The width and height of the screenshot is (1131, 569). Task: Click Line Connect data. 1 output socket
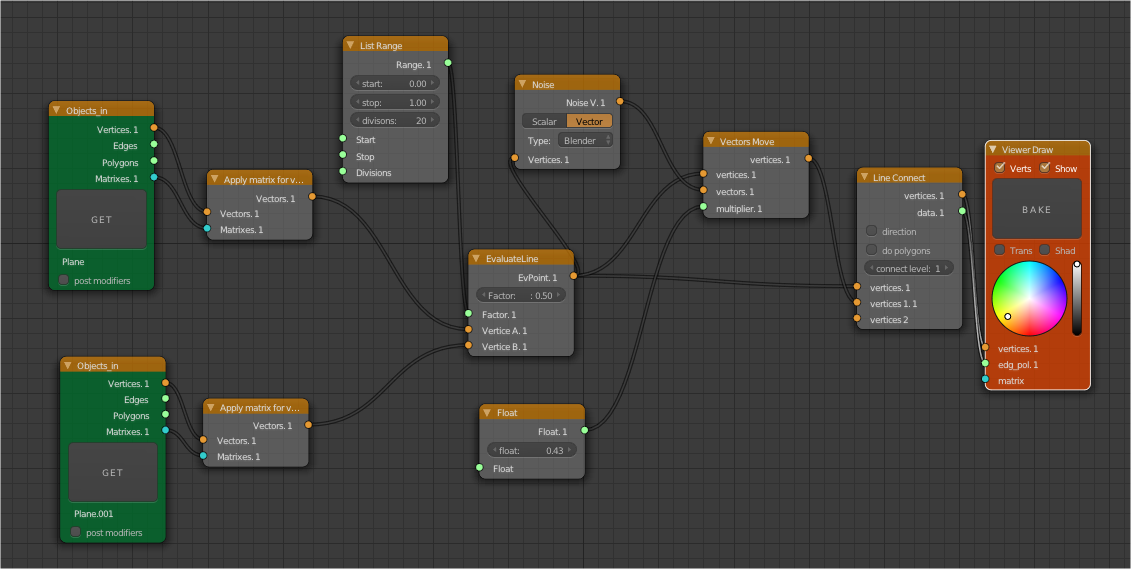961,211
